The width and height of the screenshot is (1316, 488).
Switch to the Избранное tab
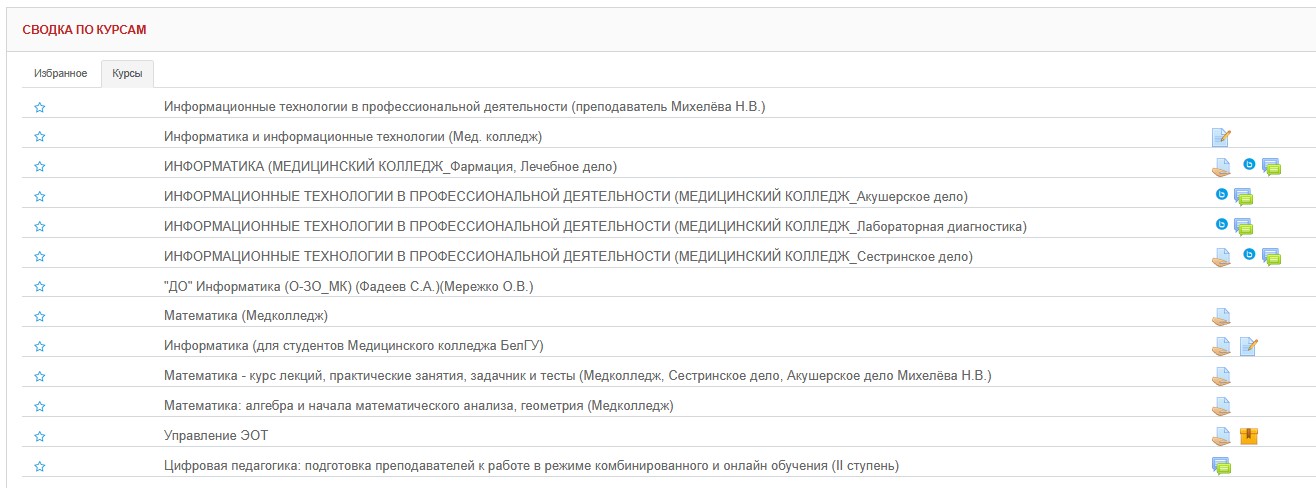click(x=61, y=74)
